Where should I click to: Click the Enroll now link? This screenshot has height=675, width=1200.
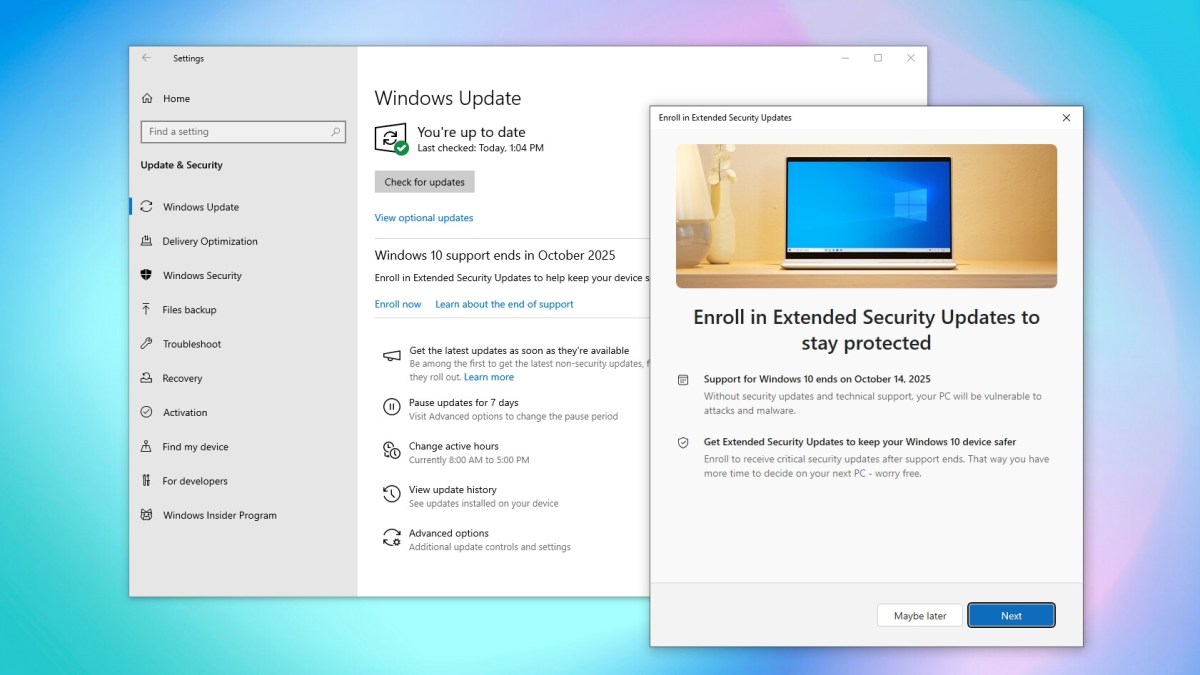(x=398, y=304)
